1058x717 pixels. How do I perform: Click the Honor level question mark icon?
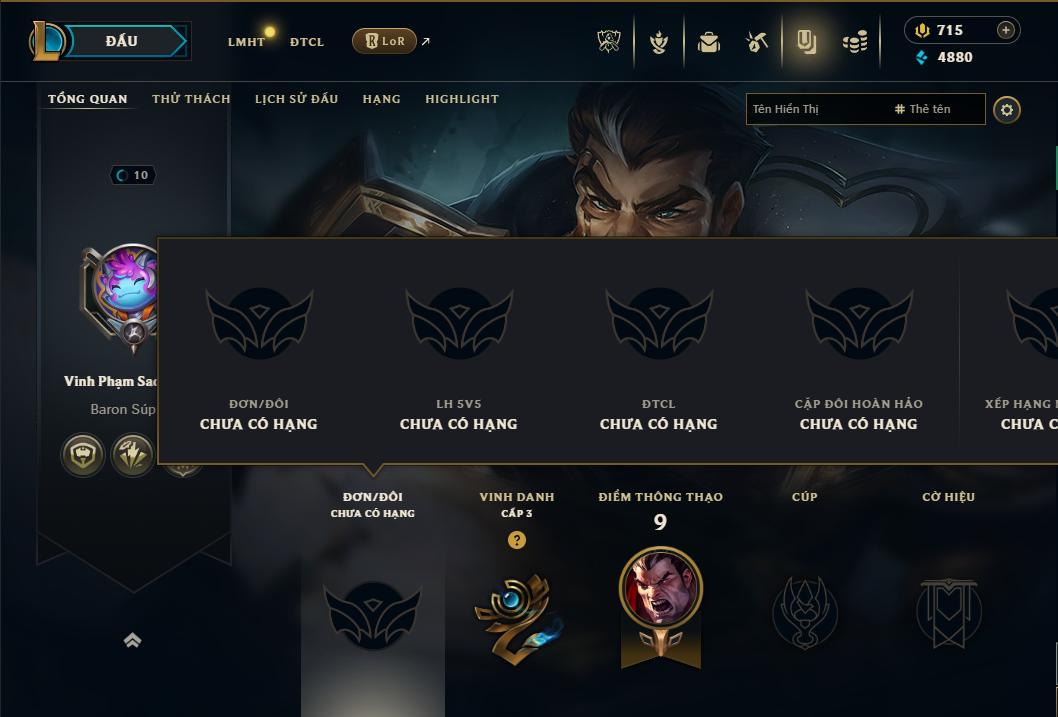click(x=517, y=540)
